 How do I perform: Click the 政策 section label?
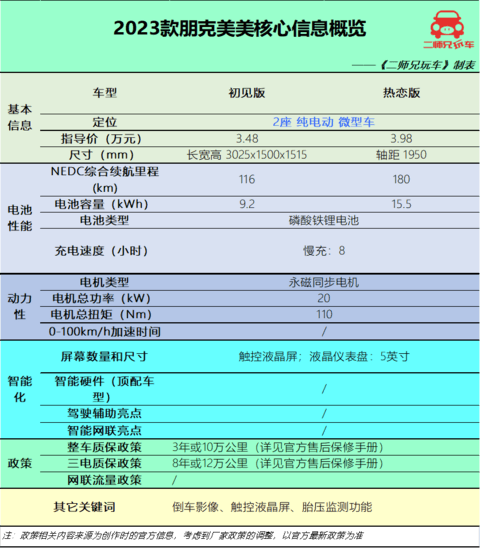coord(20,464)
